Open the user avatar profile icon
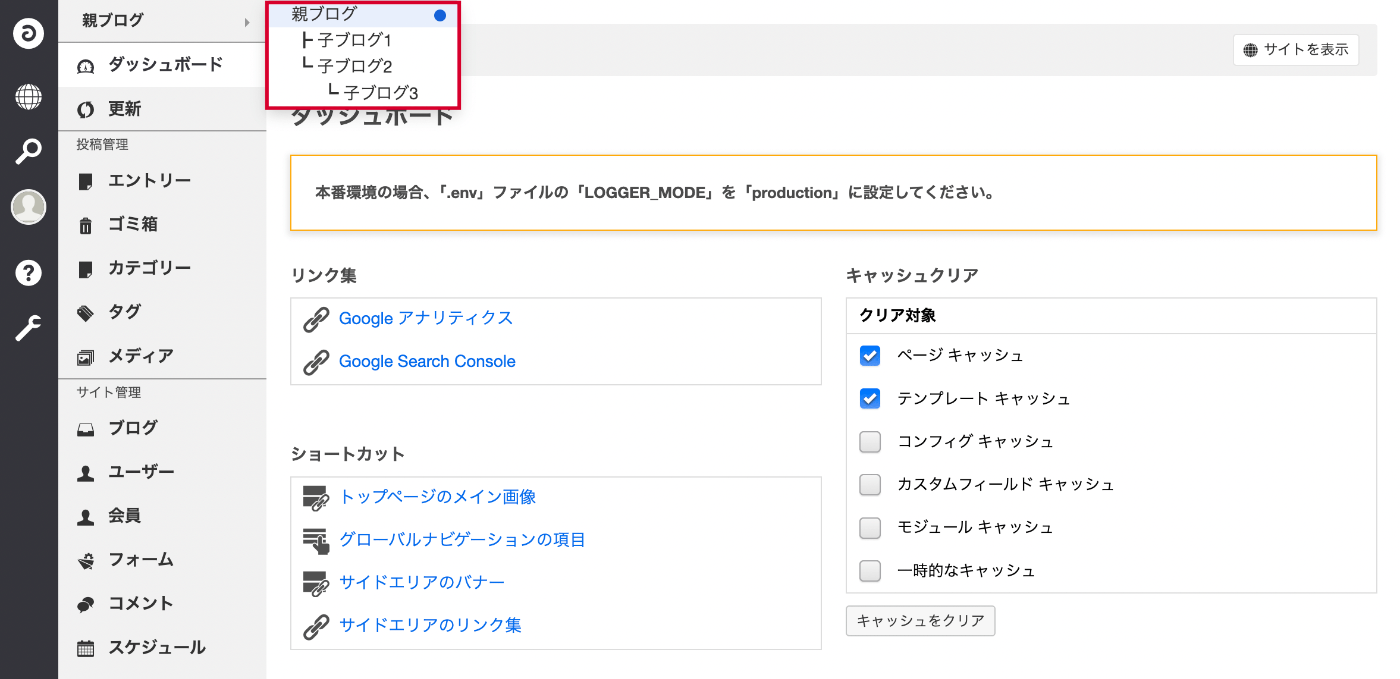This screenshot has height=679, width=1400. coord(28,207)
